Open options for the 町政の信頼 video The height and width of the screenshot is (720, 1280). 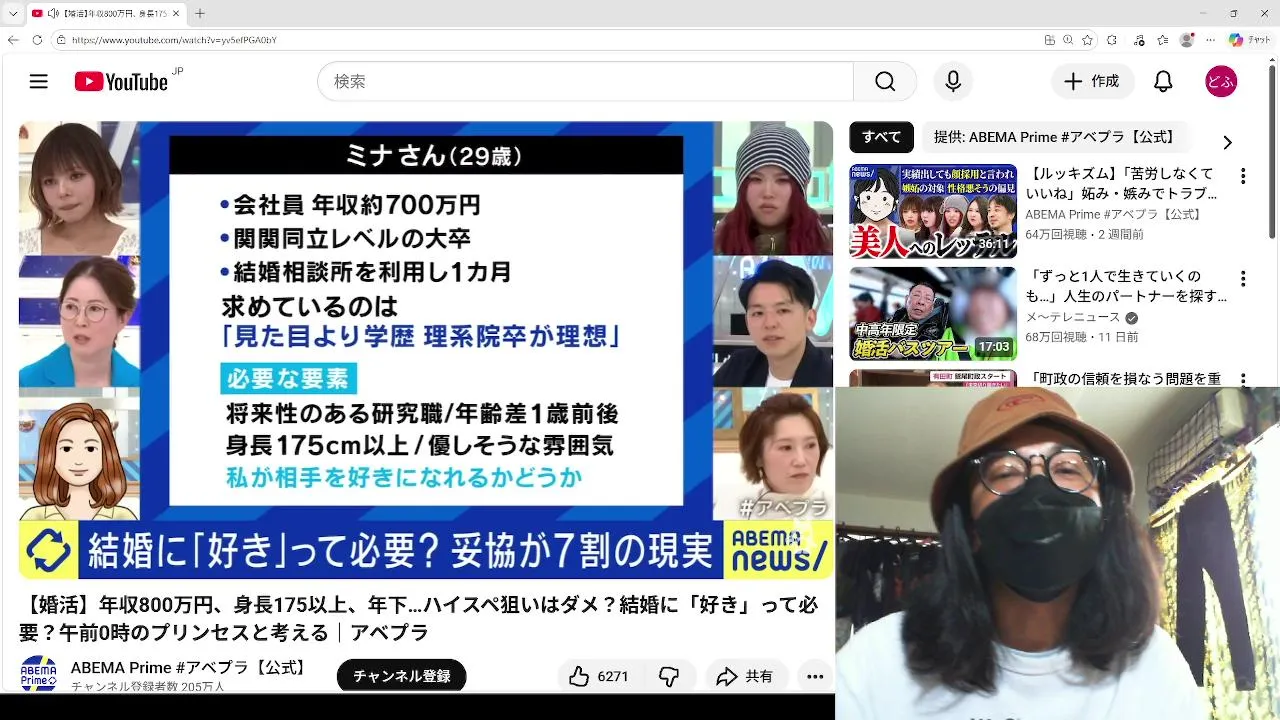pyautogui.click(x=1243, y=380)
